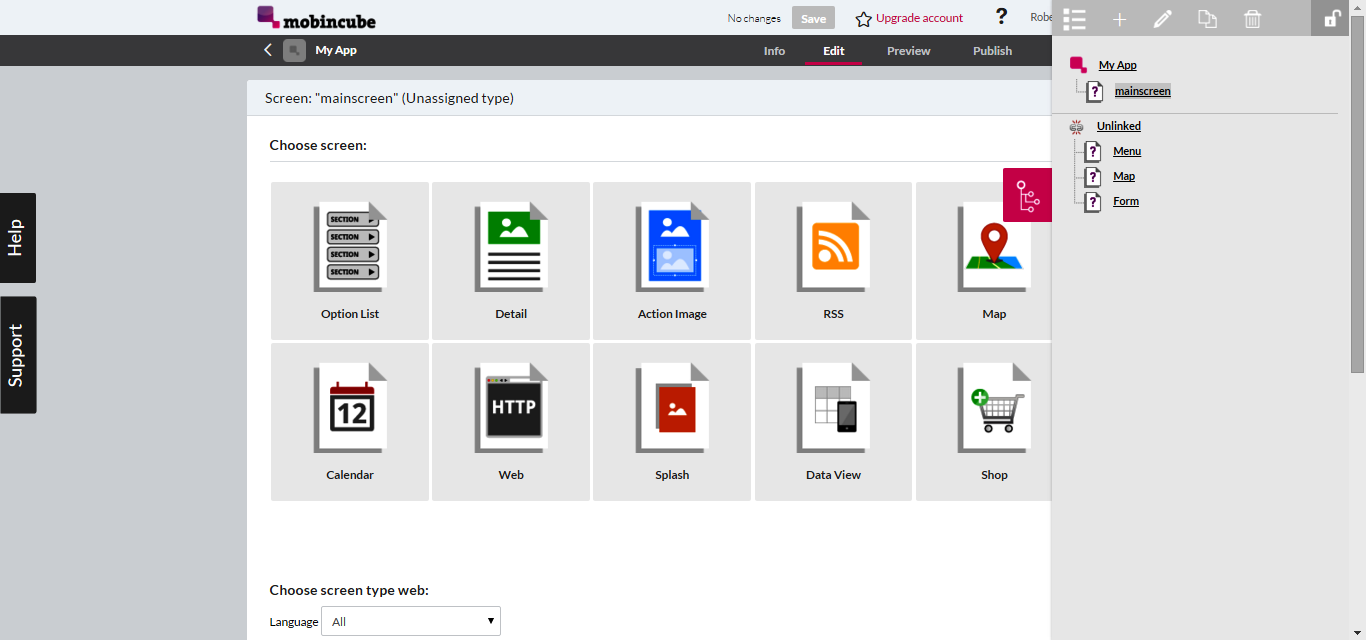Select the Form screen in tree

(x=1126, y=201)
